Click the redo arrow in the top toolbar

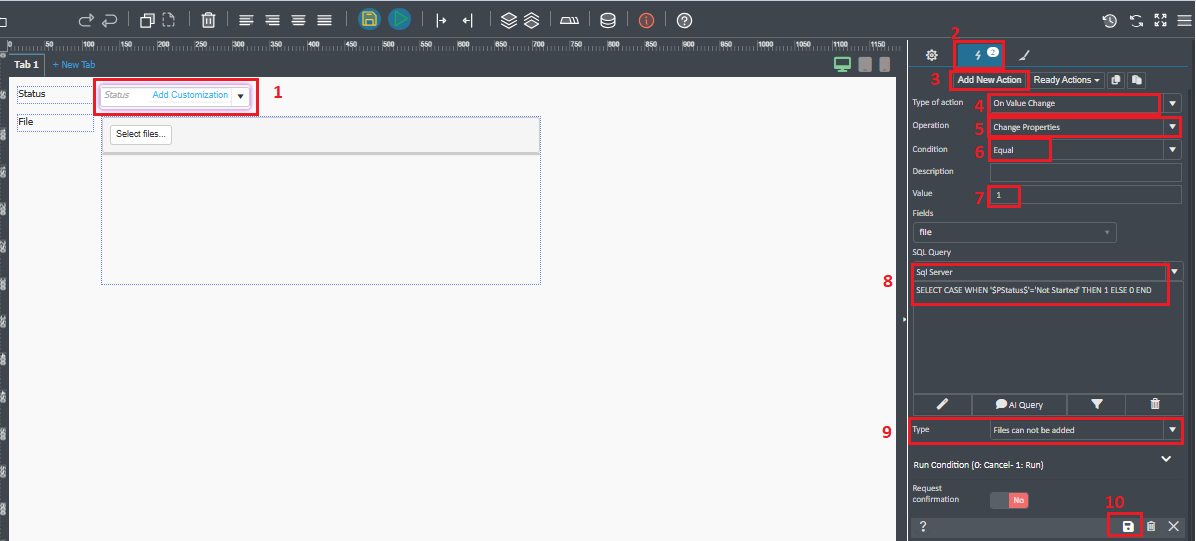coord(87,20)
